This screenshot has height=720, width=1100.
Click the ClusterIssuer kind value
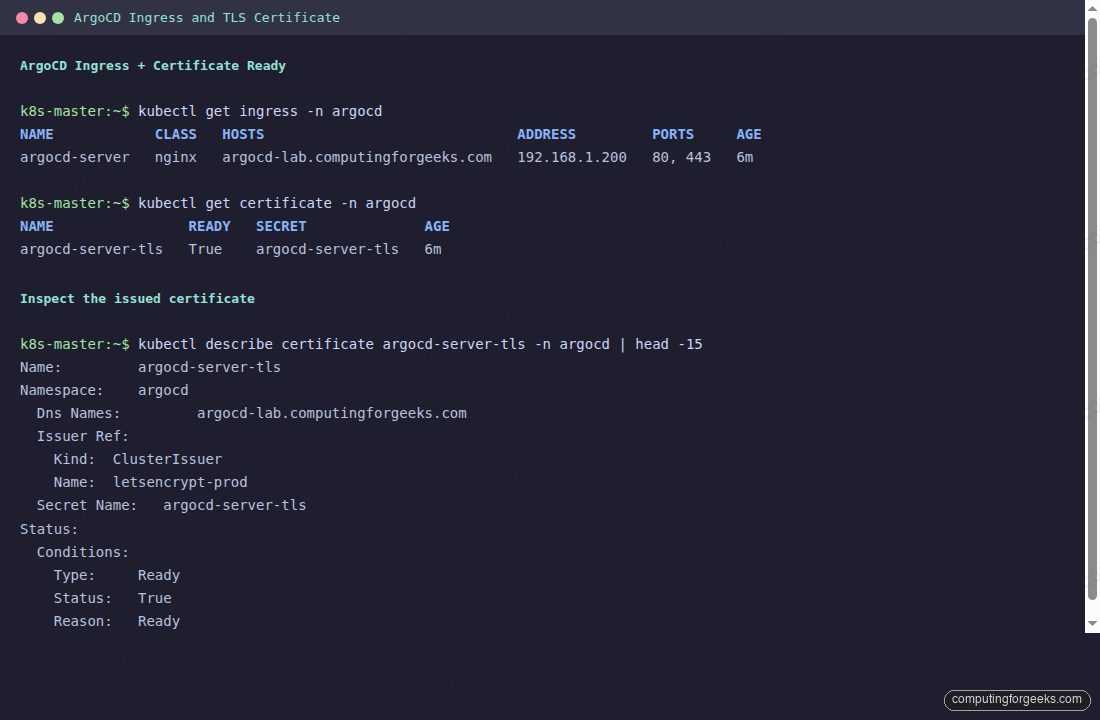point(166,458)
